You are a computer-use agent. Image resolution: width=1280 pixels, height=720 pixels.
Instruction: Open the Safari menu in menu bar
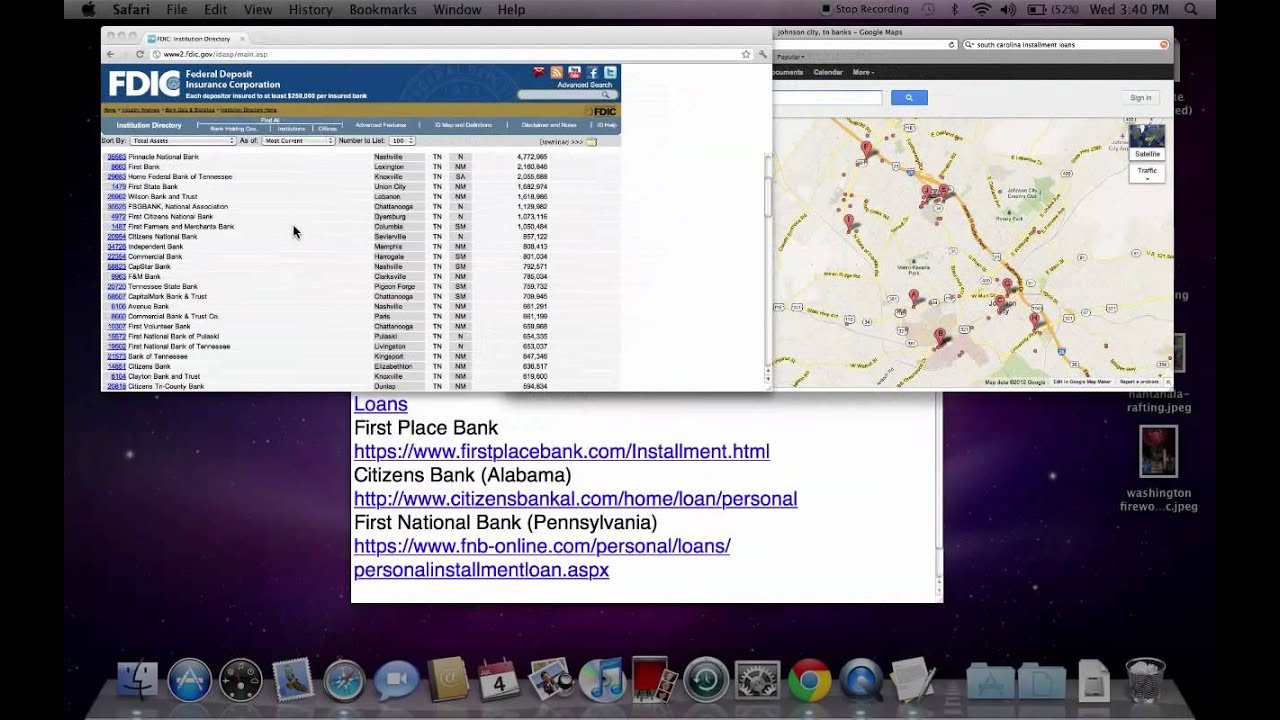131,9
